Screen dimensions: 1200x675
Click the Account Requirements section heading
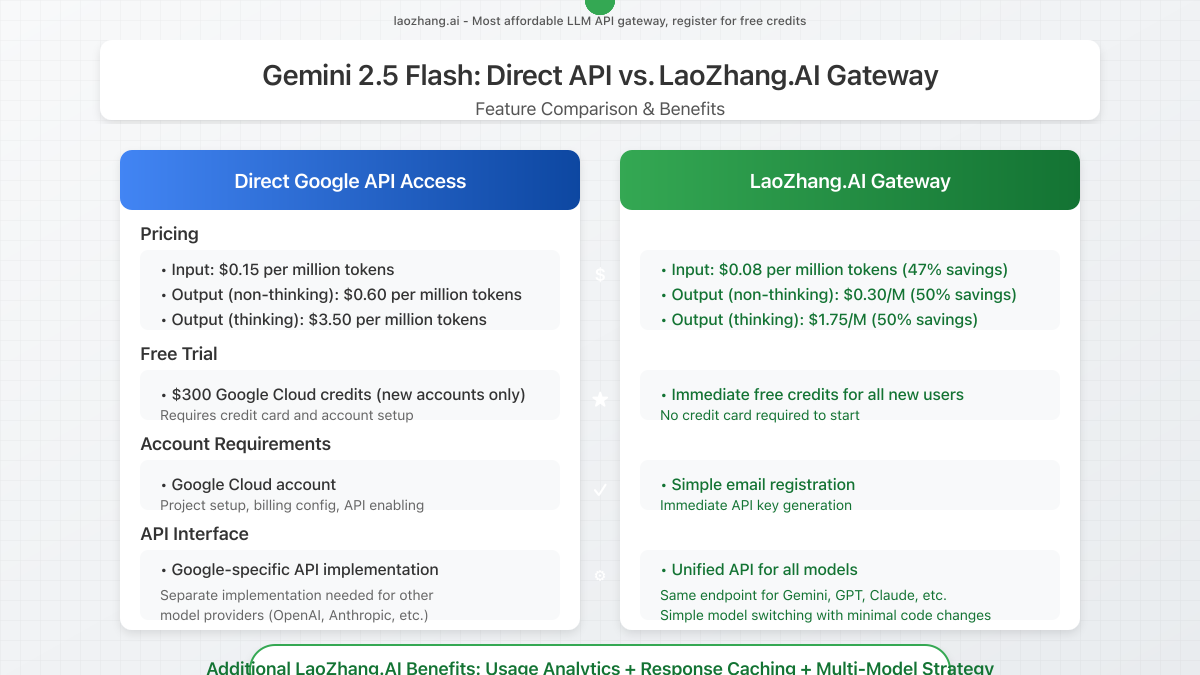tap(235, 444)
